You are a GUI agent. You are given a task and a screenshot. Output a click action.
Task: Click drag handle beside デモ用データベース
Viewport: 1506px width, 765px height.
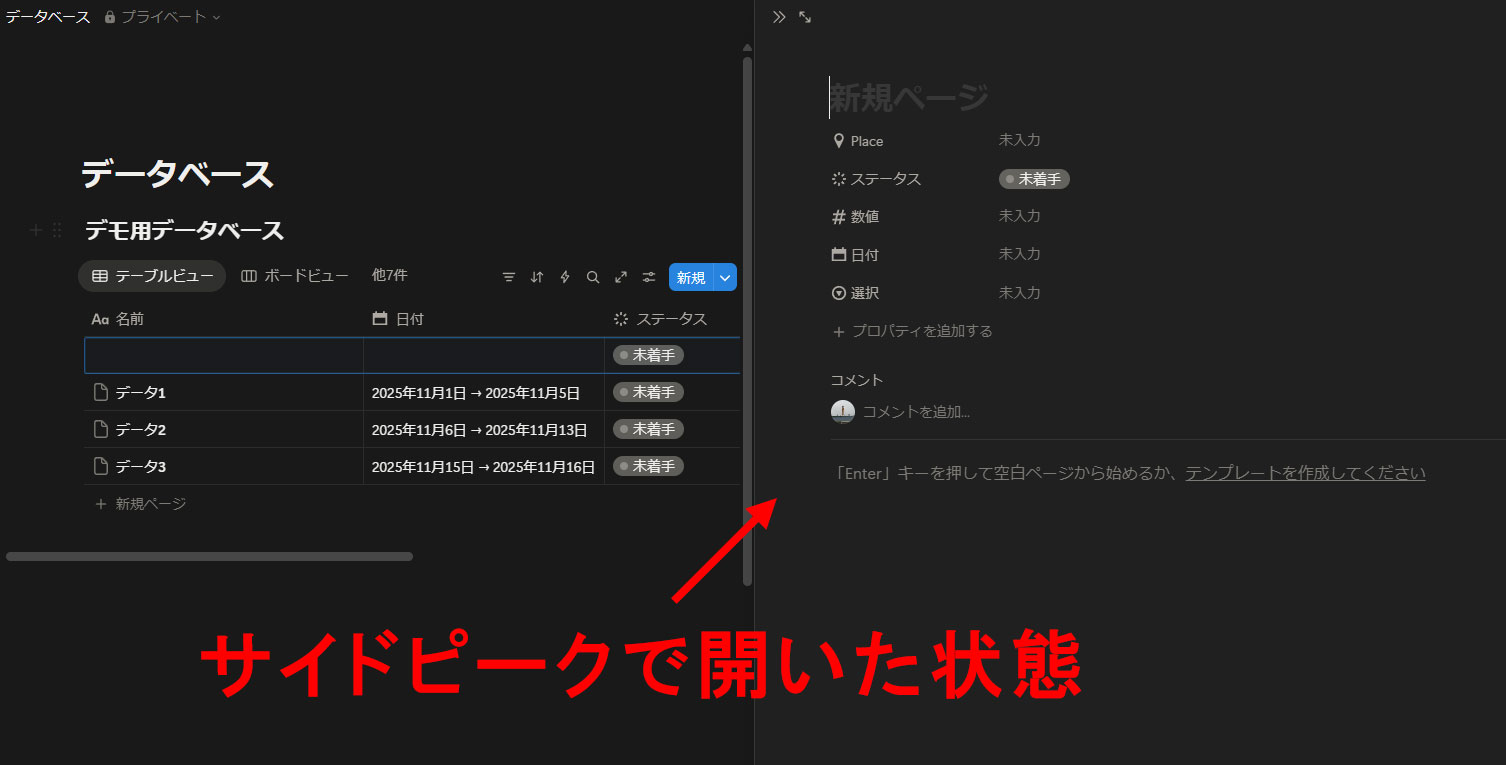coord(57,231)
